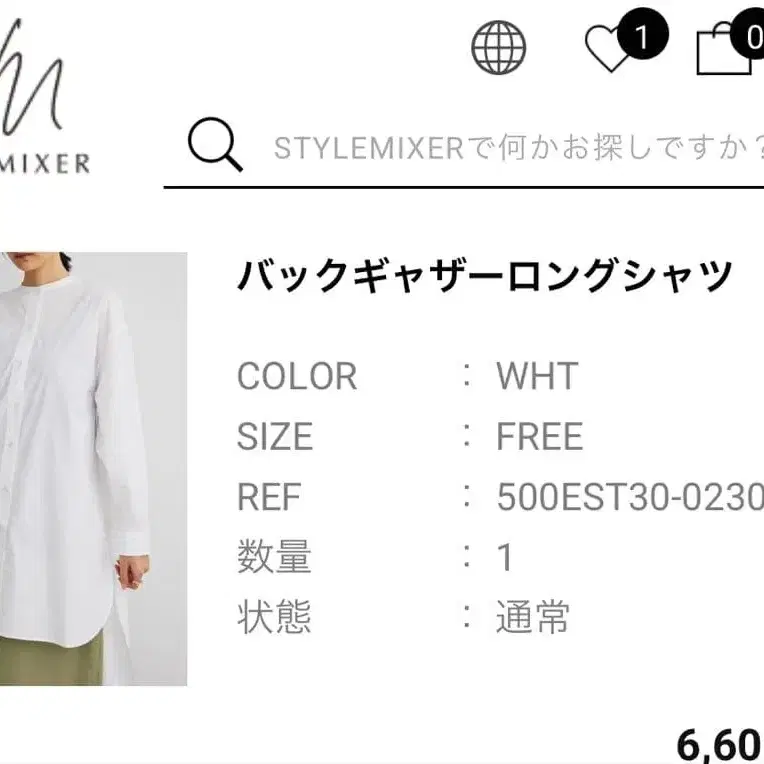Click the WHT color value
Screen dimensions: 764x764
coord(537,376)
